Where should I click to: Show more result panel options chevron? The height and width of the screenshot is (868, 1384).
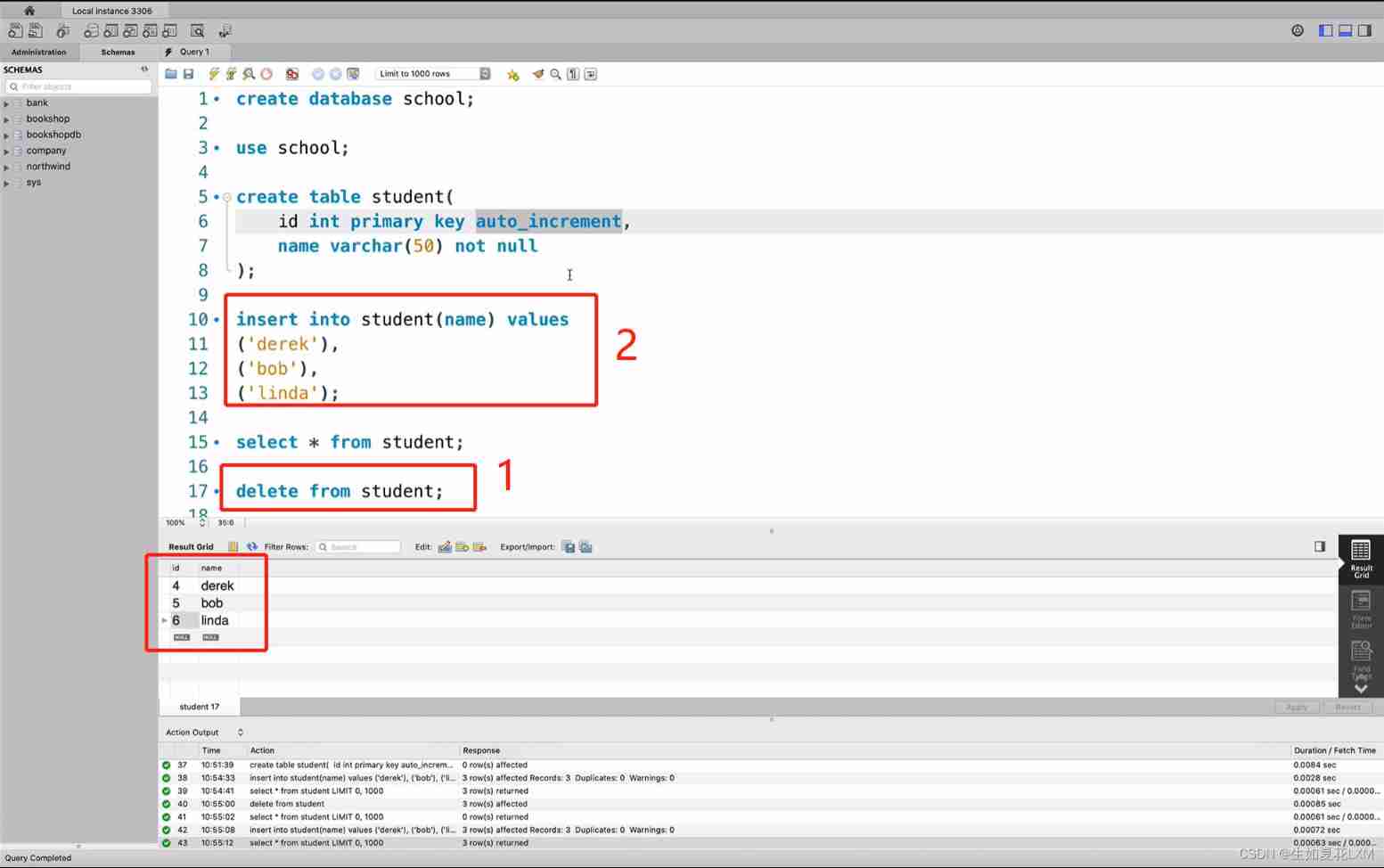pos(1361,688)
